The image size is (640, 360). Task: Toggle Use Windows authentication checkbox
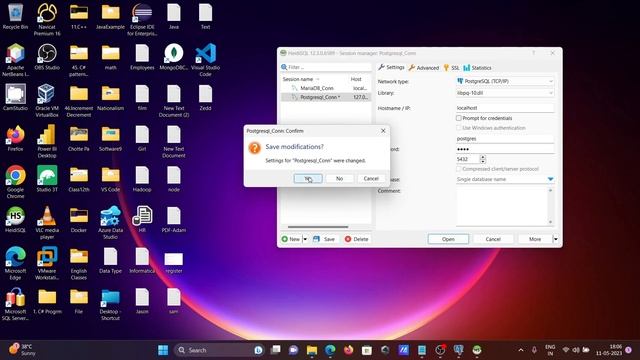click(459, 128)
